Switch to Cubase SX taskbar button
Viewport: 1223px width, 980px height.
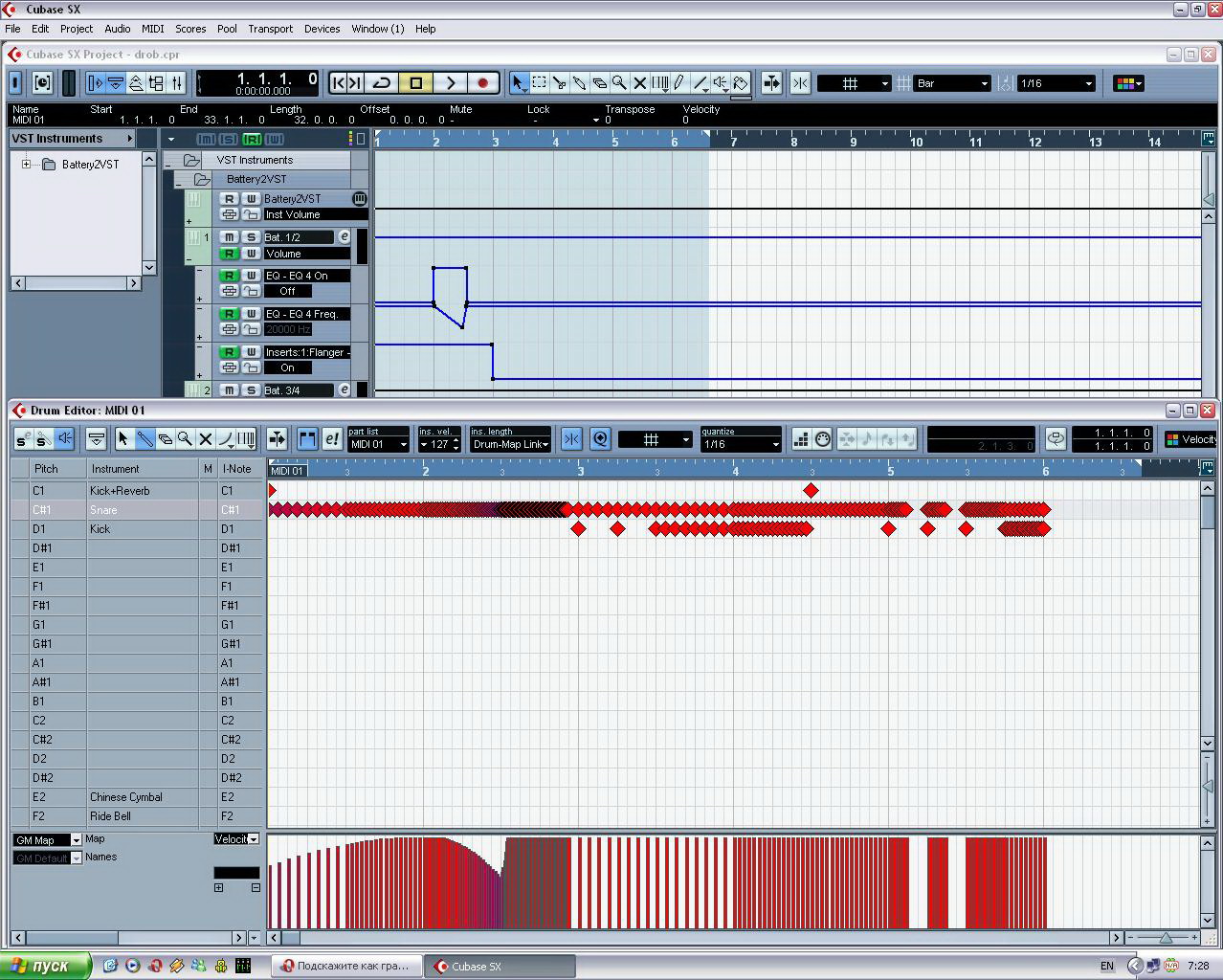pos(501,966)
